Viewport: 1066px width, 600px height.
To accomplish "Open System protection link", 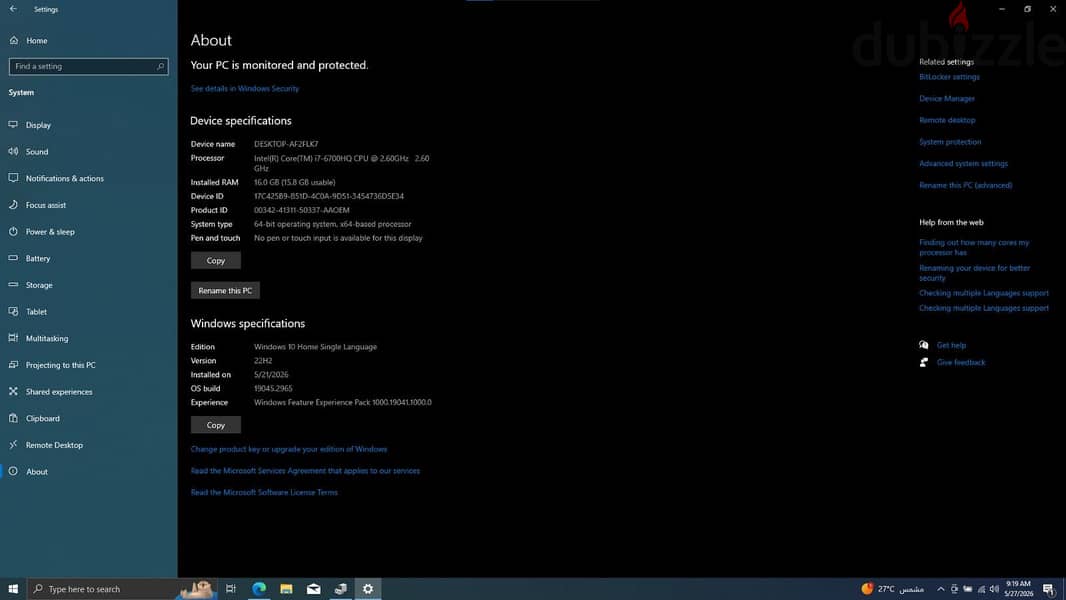I will pyautogui.click(x=950, y=142).
